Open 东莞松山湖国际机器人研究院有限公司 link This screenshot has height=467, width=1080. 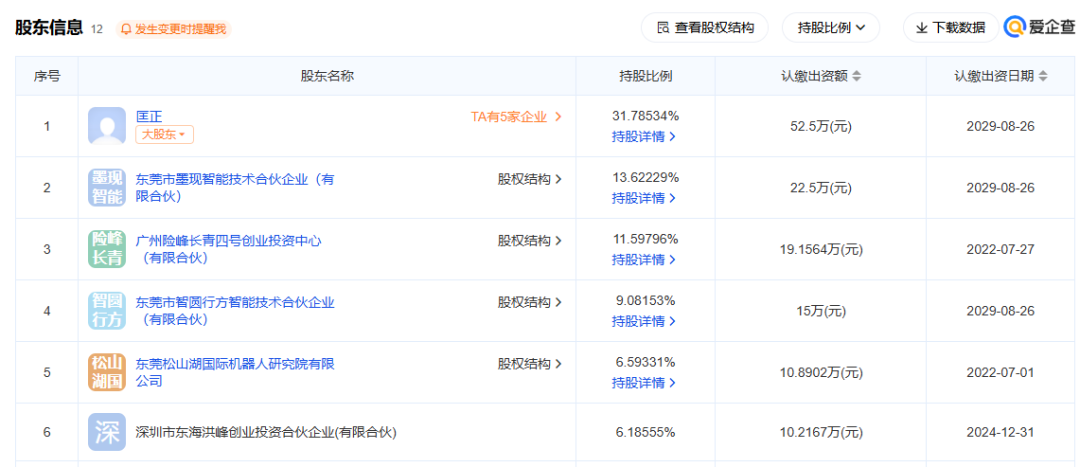pyautogui.click(x=235, y=372)
